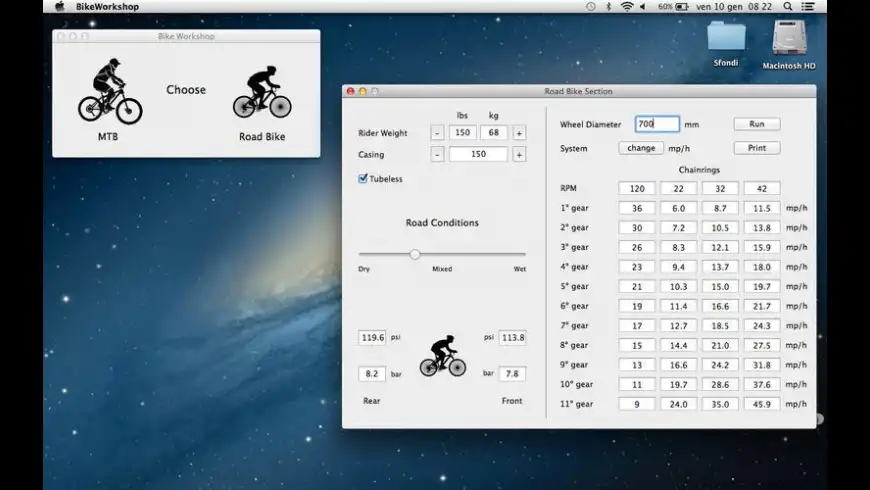This screenshot has width=870, height=490.
Task: Increase Casing value with plus button
Action: tap(519, 155)
